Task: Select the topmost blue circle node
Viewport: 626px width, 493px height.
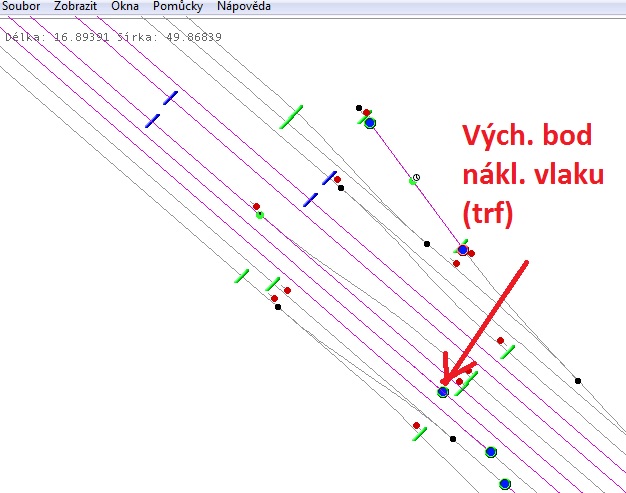Action: [x=370, y=123]
